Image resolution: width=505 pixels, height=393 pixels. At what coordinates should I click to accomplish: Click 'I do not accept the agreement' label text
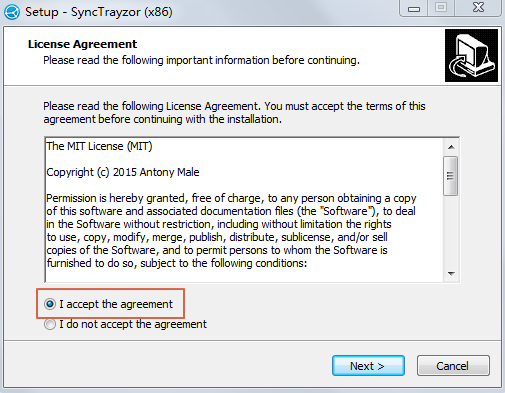(x=133, y=324)
